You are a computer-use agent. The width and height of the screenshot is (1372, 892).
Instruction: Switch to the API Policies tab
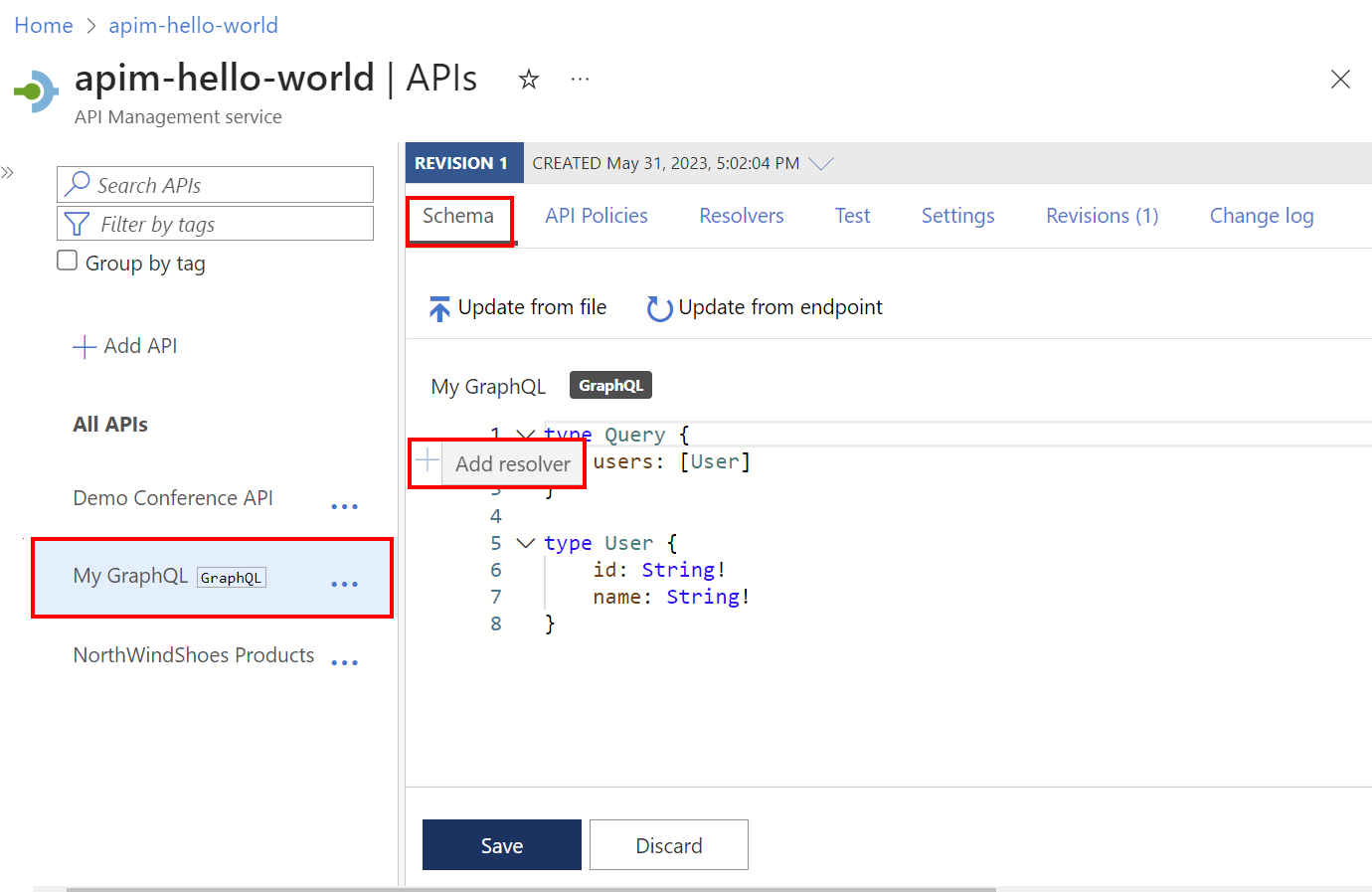tap(596, 216)
